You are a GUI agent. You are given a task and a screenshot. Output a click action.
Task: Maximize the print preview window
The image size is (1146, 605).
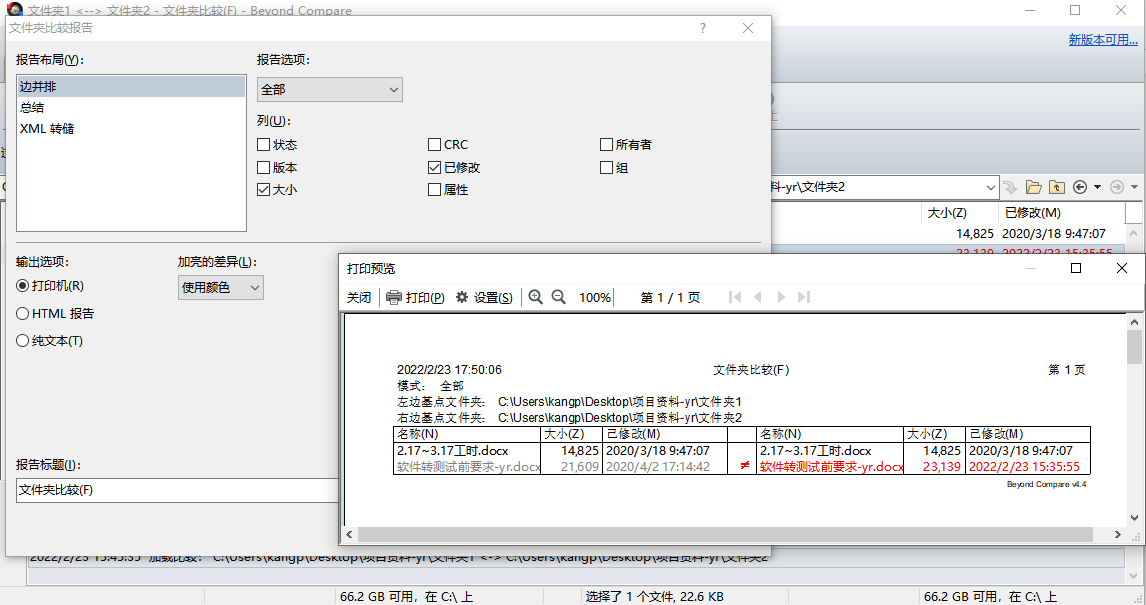[x=1076, y=268]
